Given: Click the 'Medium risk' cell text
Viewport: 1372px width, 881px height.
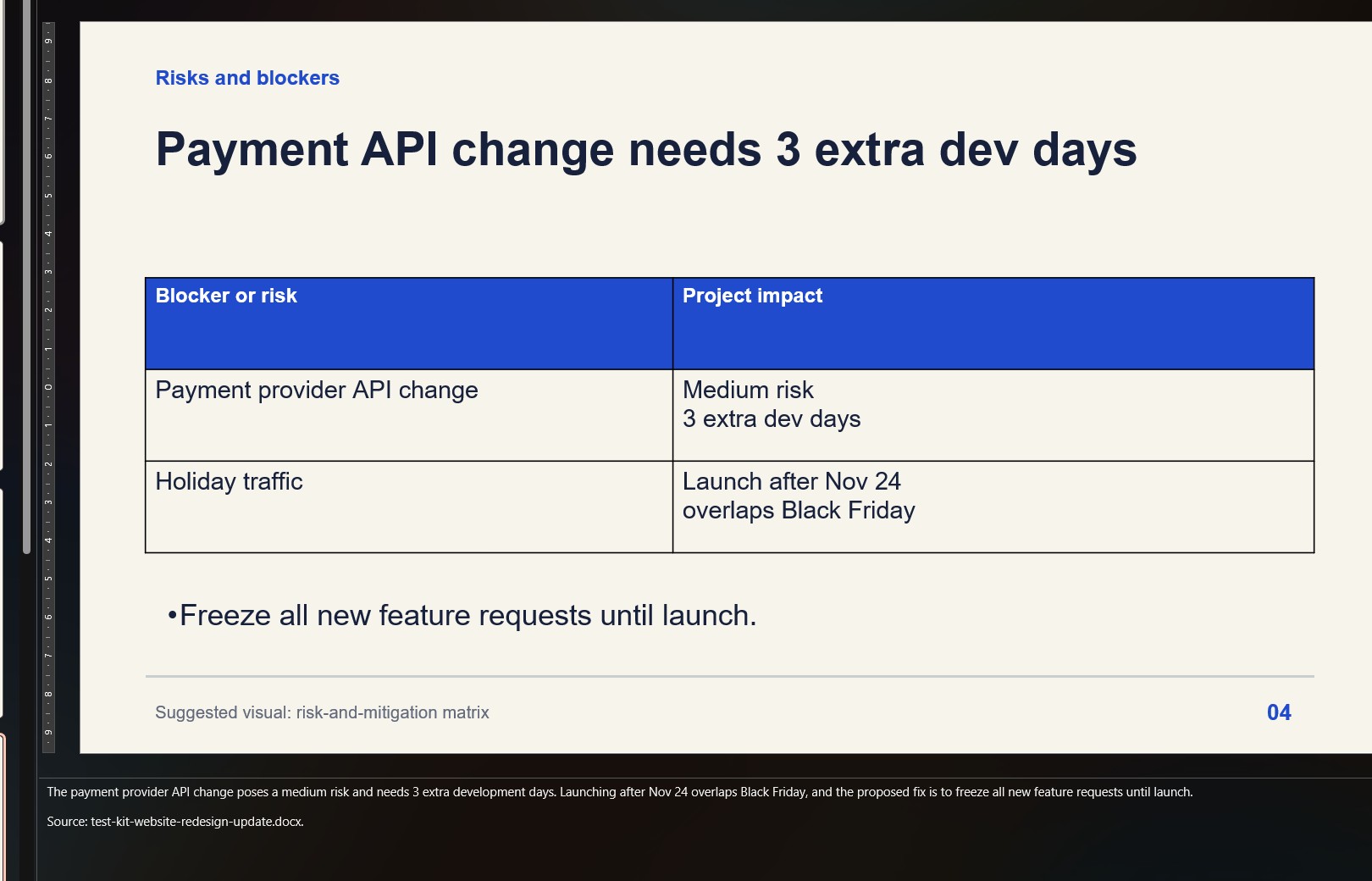Looking at the screenshot, I should pyautogui.click(x=748, y=390).
